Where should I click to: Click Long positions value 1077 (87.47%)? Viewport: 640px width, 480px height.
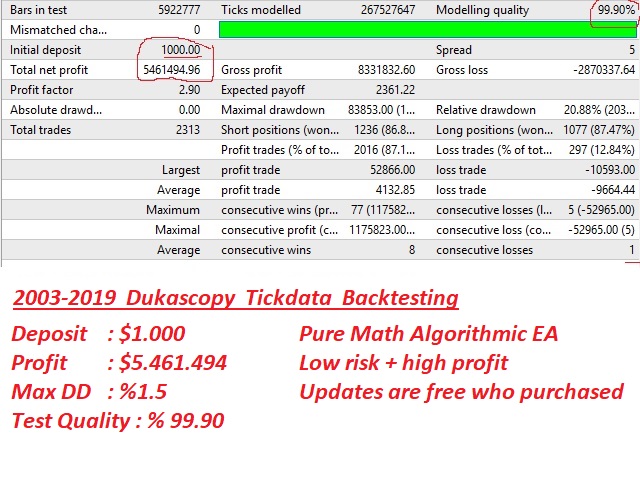599,130
